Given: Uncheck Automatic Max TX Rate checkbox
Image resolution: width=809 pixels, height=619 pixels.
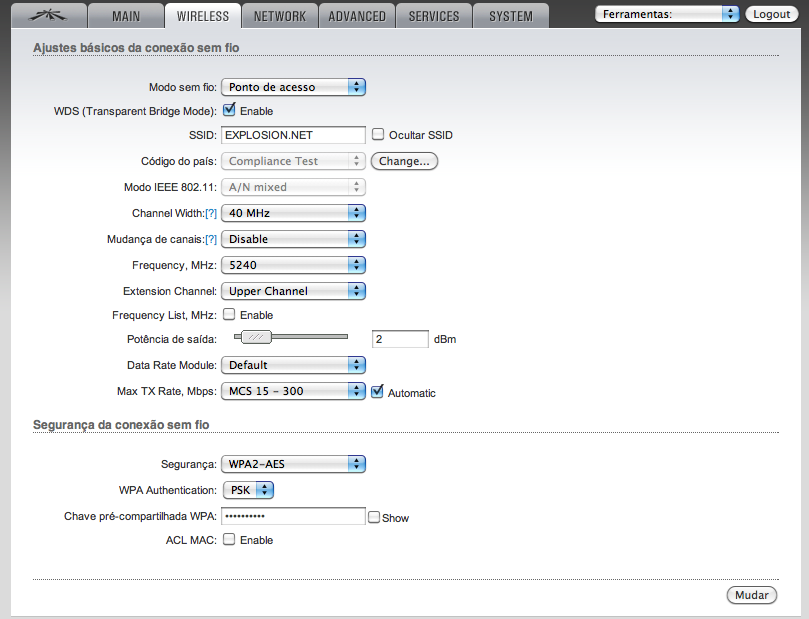Looking at the screenshot, I should click(x=377, y=392).
